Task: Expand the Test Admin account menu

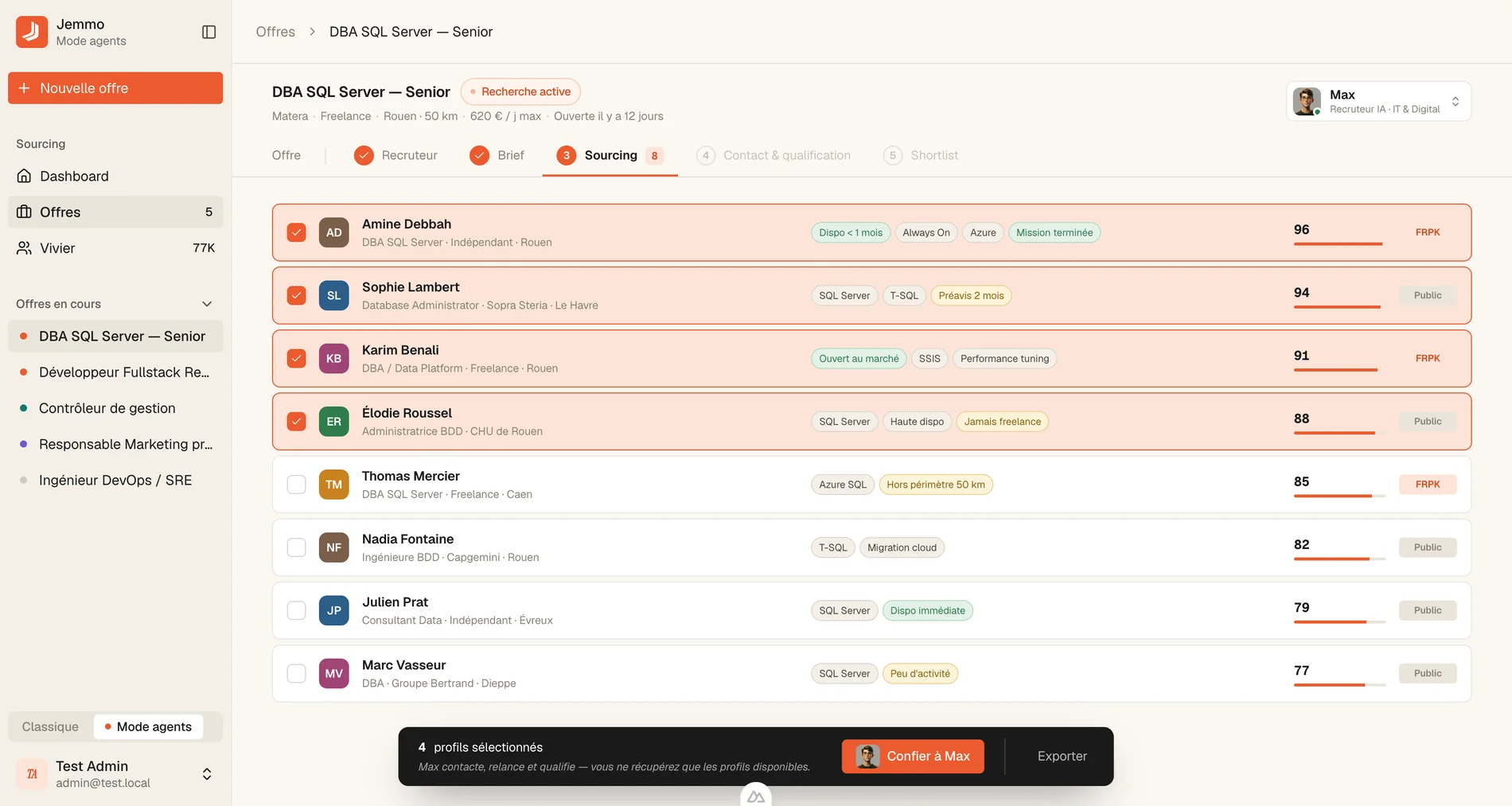Action: point(207,774)
